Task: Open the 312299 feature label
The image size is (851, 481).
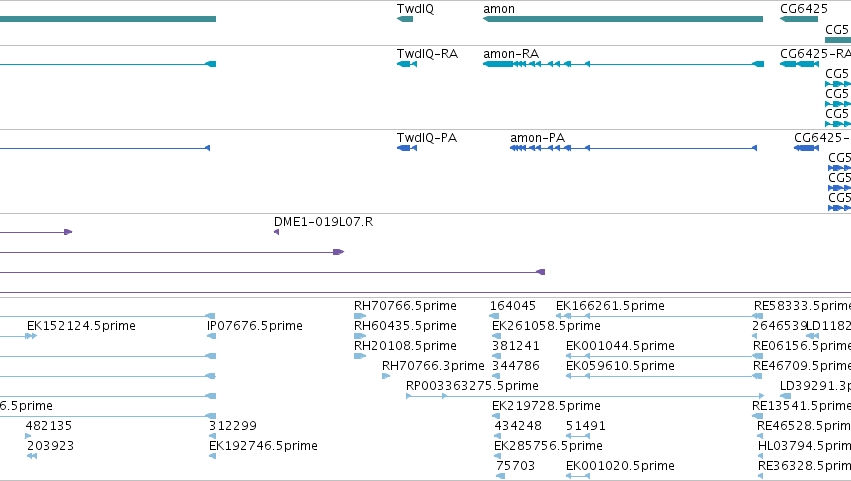Action: tap(233, 426)
